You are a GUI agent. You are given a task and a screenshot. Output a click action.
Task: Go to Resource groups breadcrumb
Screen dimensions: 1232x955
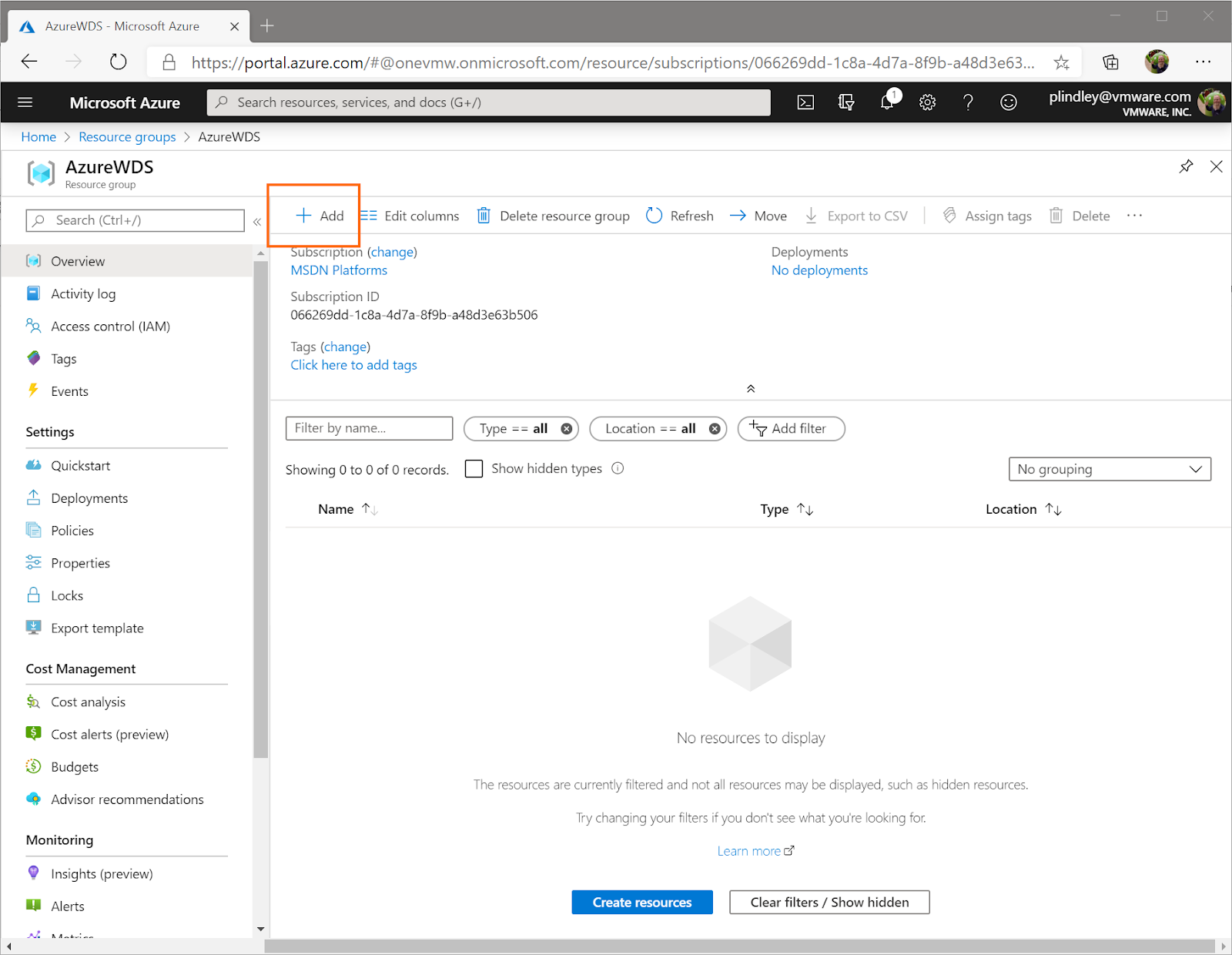[127, 137]
